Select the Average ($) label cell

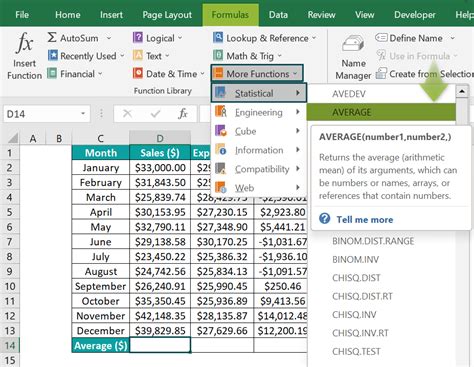[x=101, y=345]
